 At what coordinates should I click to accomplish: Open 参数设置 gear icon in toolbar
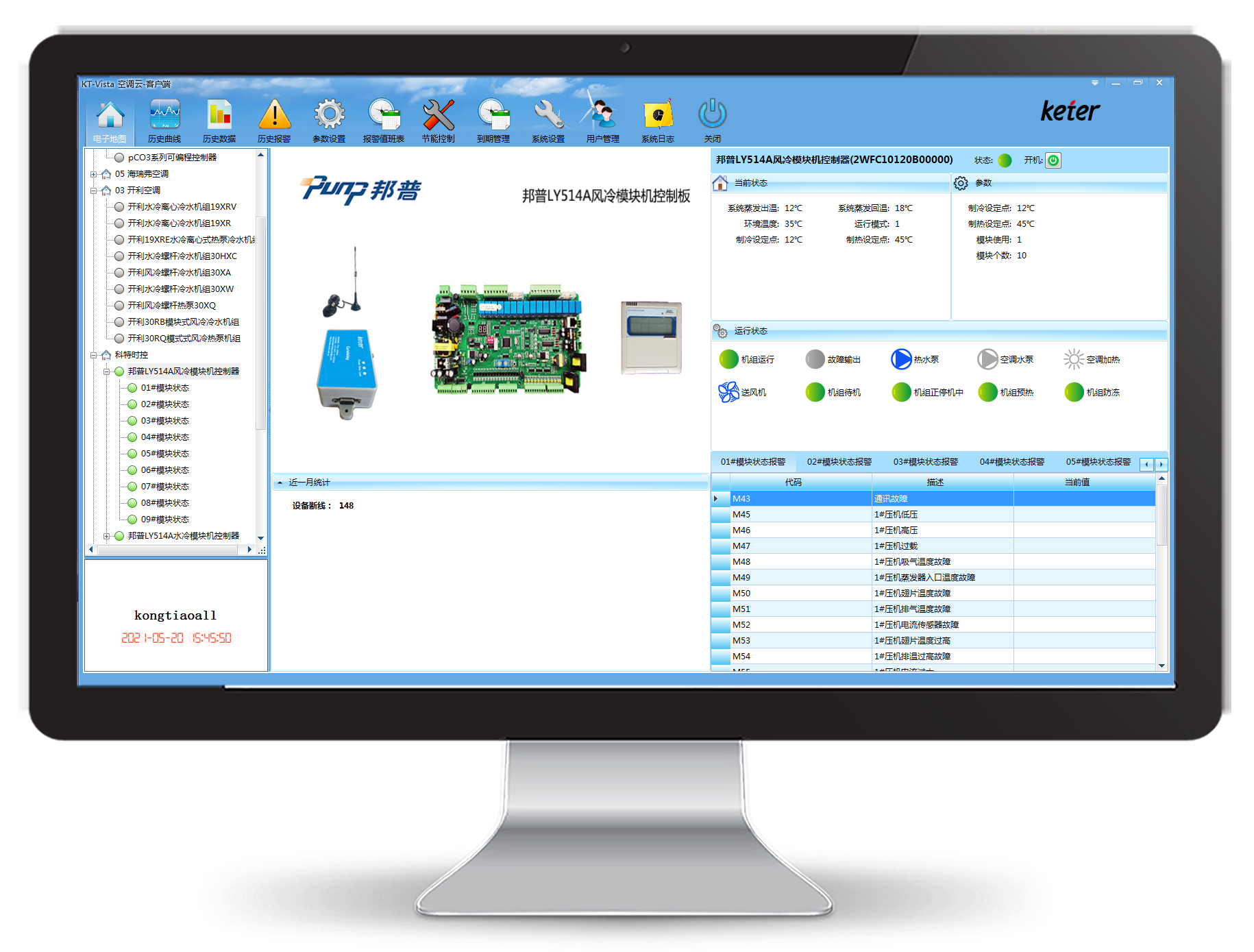pyautogui.click(x=329, y=115)
